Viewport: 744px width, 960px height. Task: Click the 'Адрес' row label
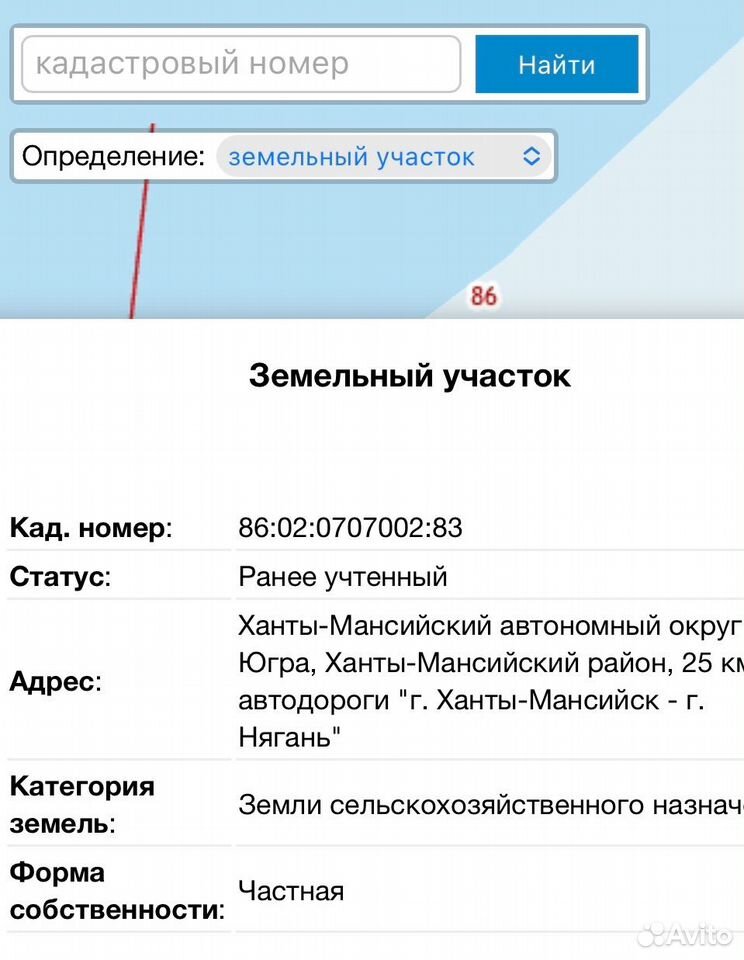tap(55, 681)
